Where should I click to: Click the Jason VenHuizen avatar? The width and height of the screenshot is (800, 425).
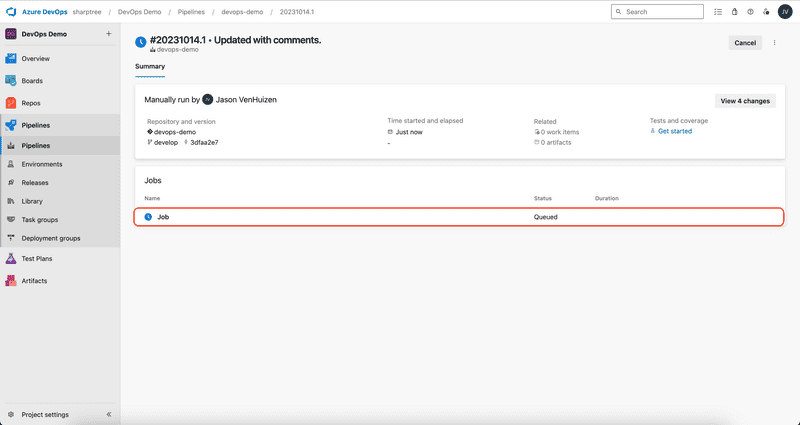207,99
